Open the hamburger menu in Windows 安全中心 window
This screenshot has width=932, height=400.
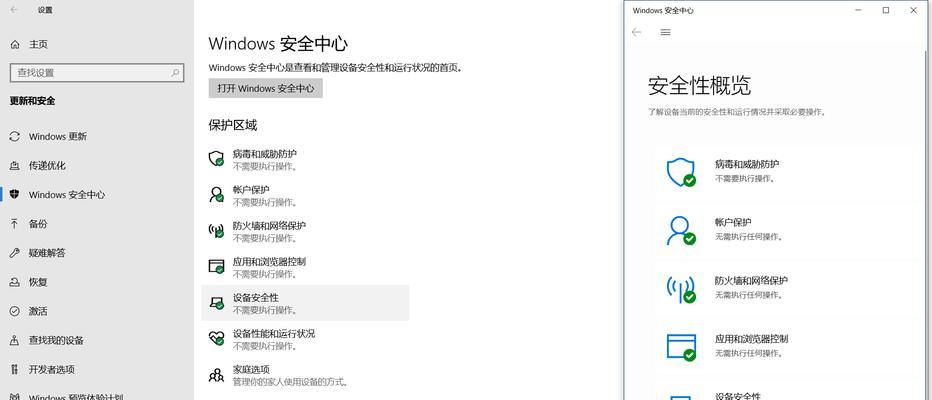pos(666,32)
